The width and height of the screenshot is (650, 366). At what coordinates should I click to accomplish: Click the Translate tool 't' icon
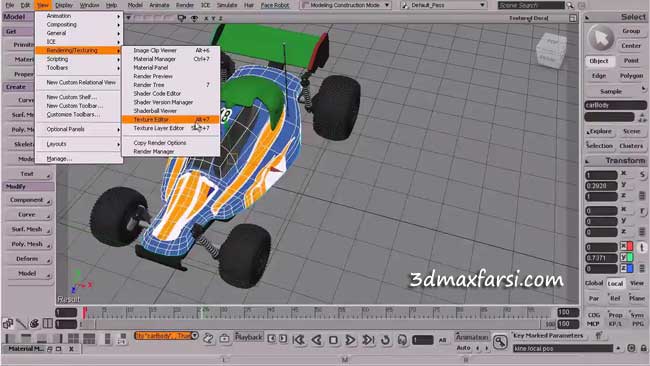tap(642, 247)
